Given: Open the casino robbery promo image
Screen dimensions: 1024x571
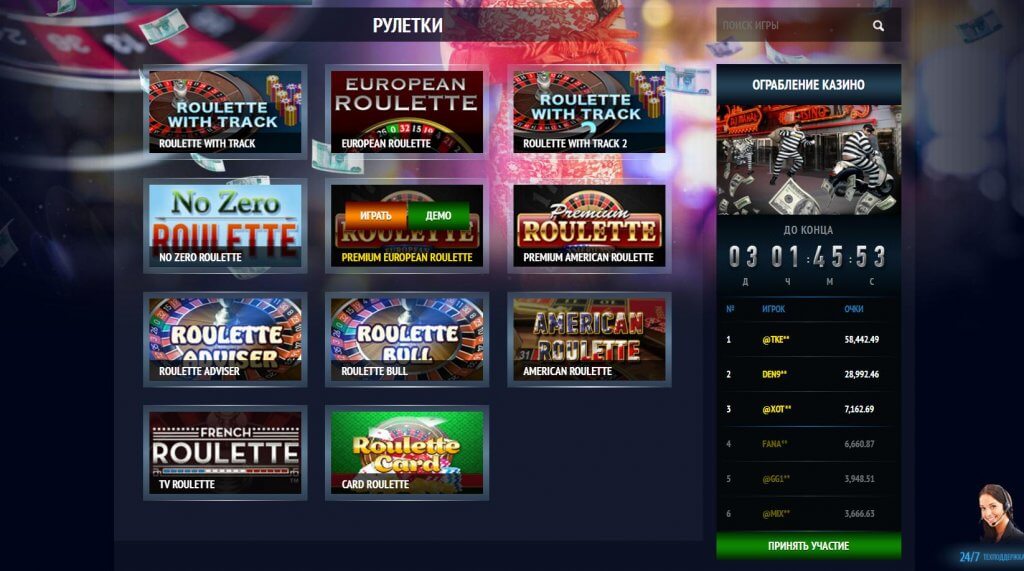Looking at the screenshot, I should tap(808, 160).
